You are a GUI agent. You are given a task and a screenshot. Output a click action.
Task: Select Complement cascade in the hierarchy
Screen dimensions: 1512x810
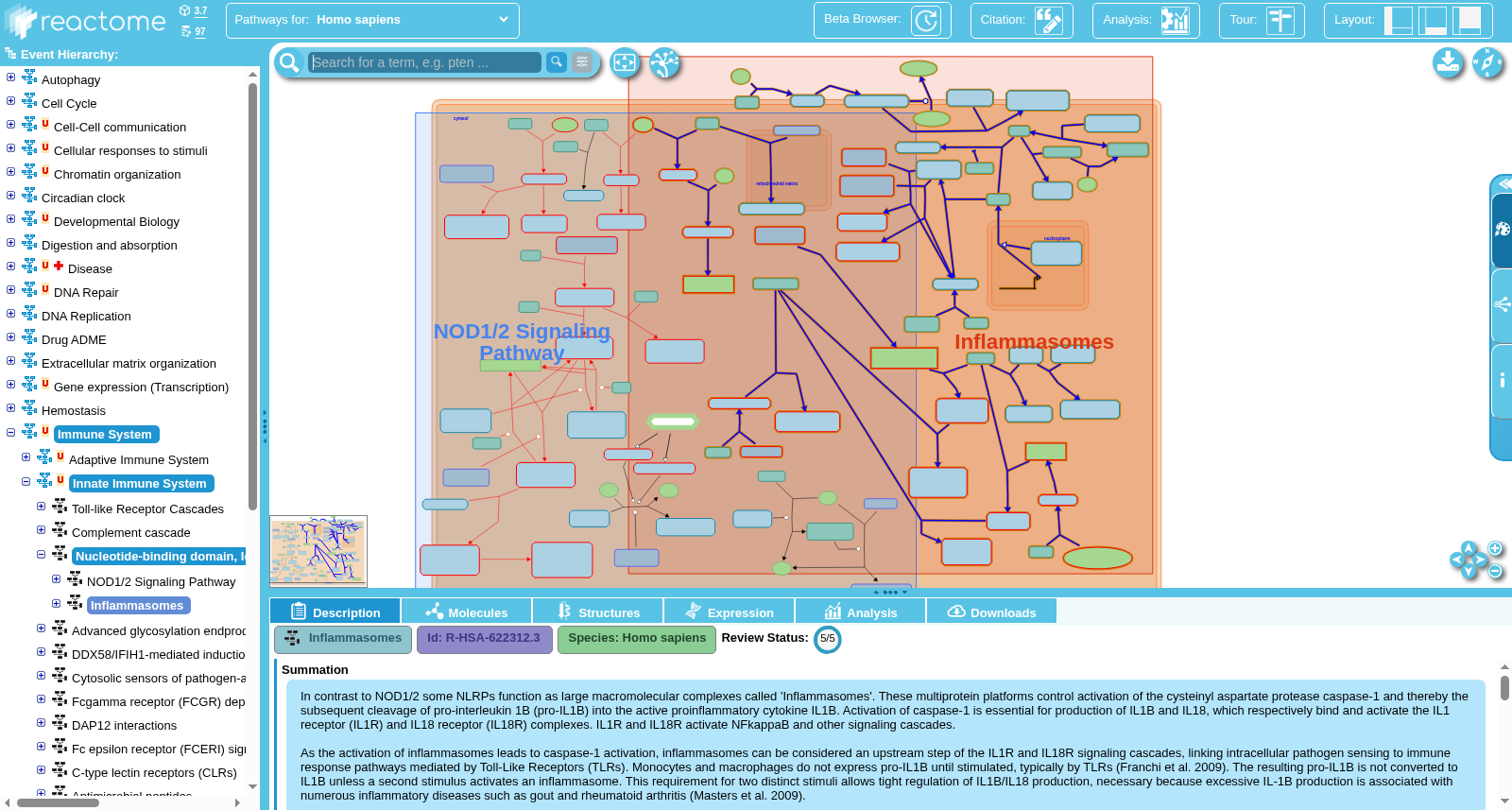(131, 533)
